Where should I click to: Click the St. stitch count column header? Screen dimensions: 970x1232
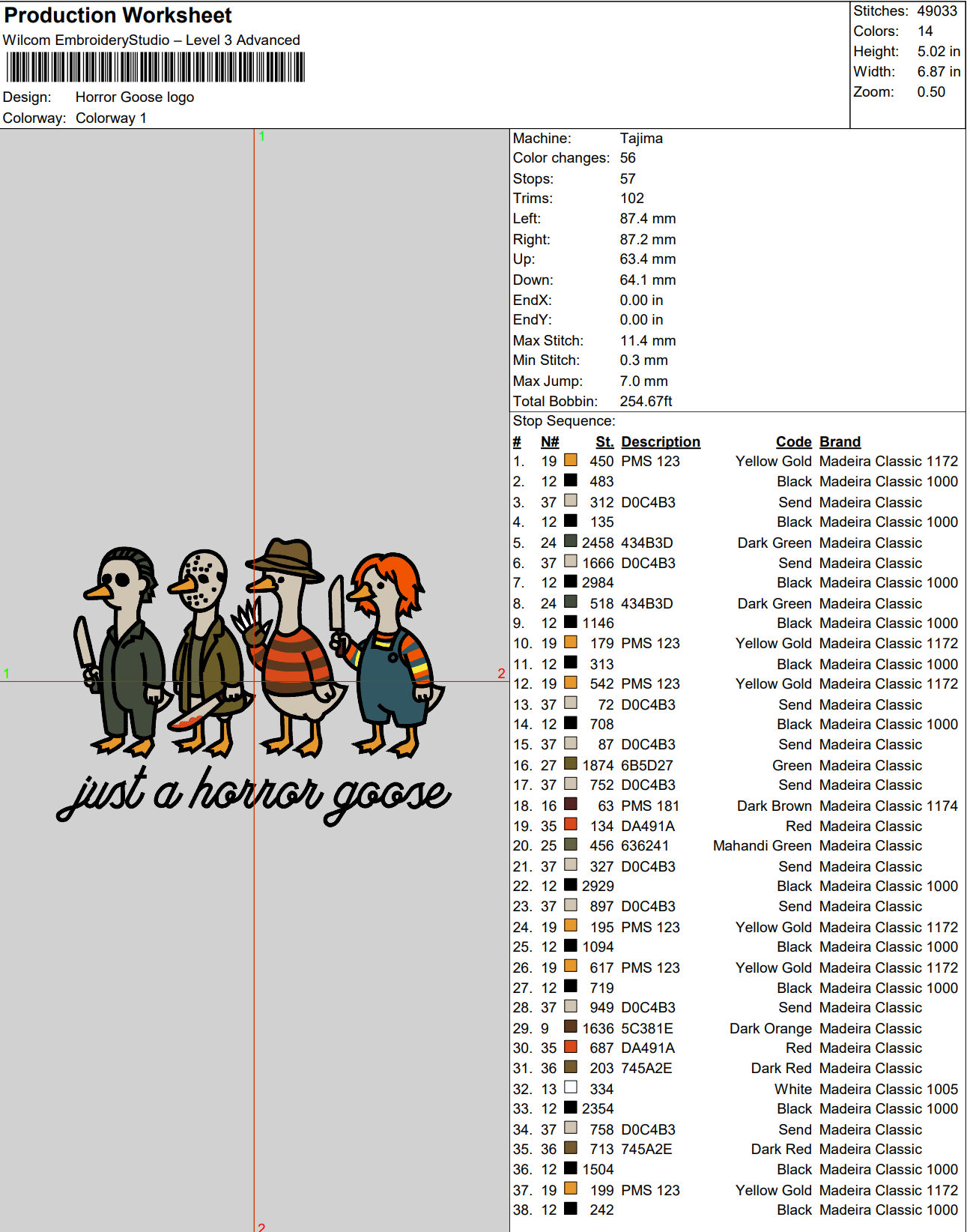(x=604, y=442)
